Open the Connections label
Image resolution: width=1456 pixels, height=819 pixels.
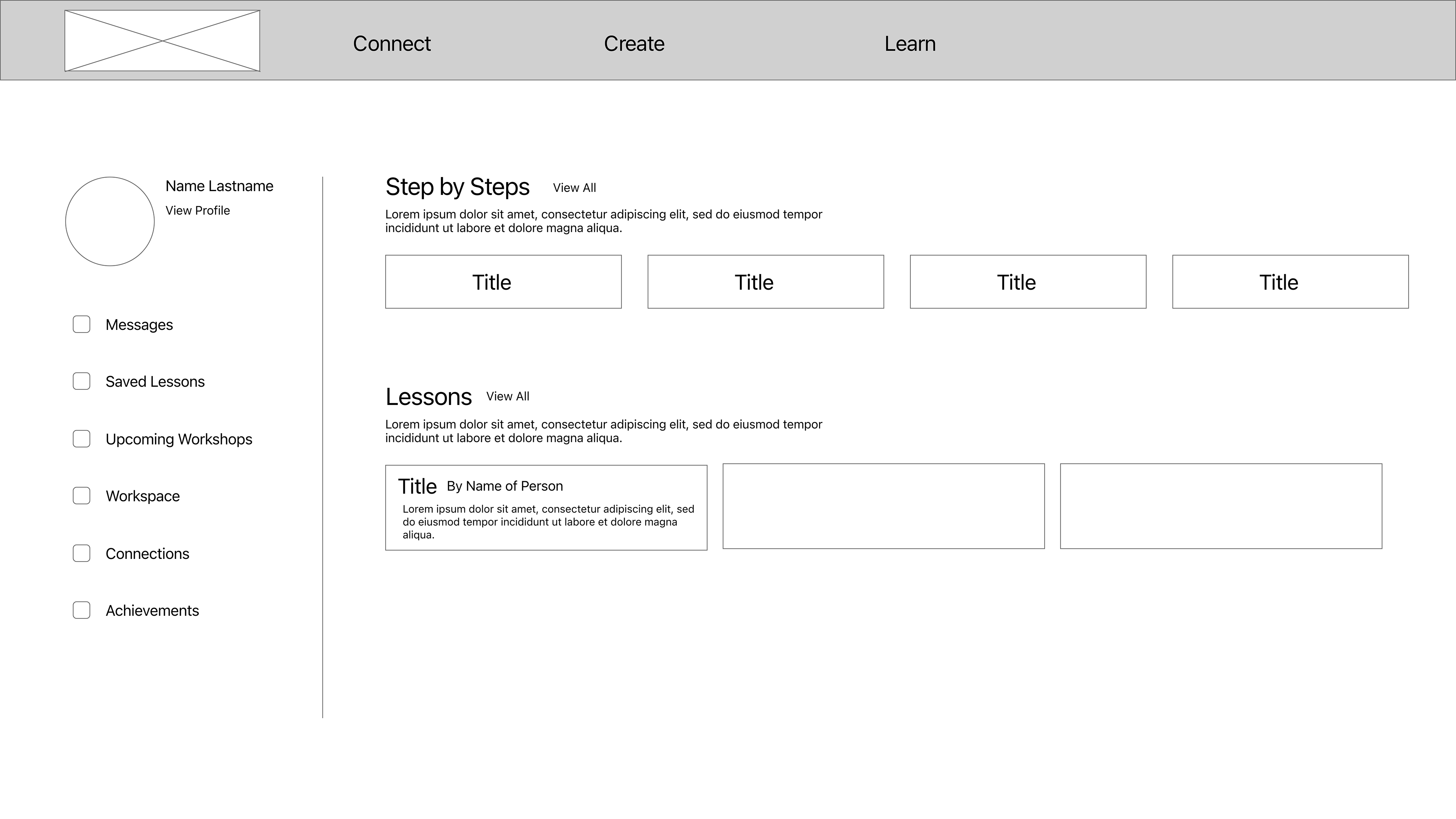click(x=147, y=553)
